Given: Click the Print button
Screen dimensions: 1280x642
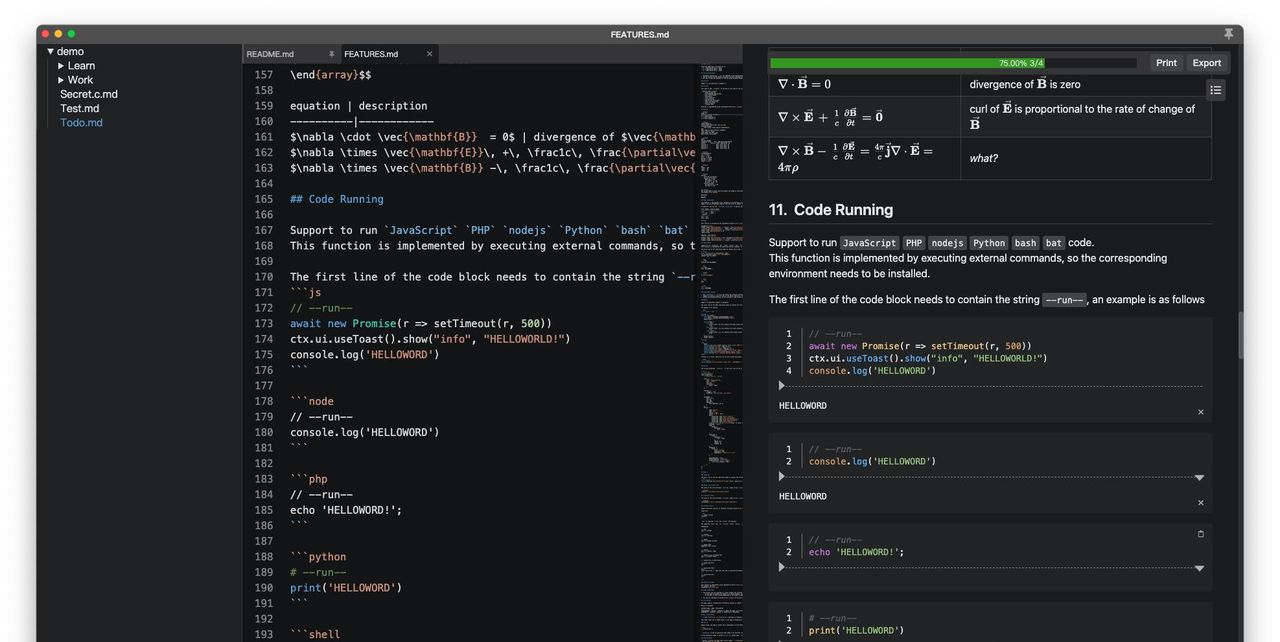Looking at the screenshot, I should [1166, 63].
